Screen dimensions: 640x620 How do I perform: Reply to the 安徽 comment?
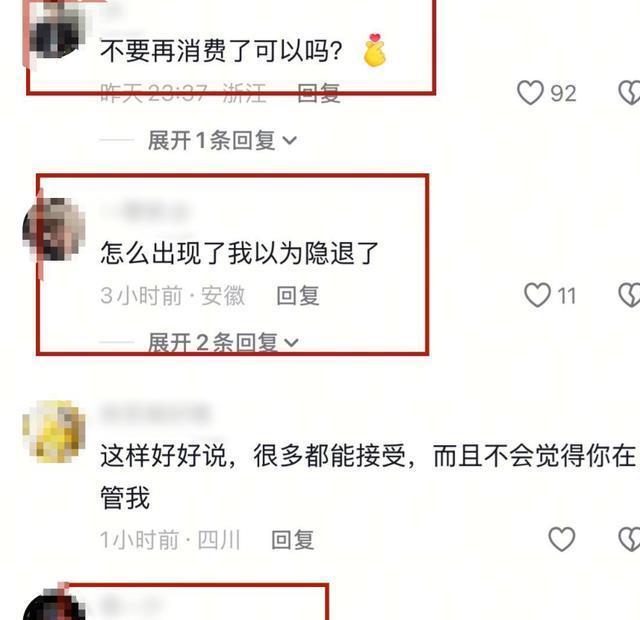pyautogui.click(x=298, y=296)
